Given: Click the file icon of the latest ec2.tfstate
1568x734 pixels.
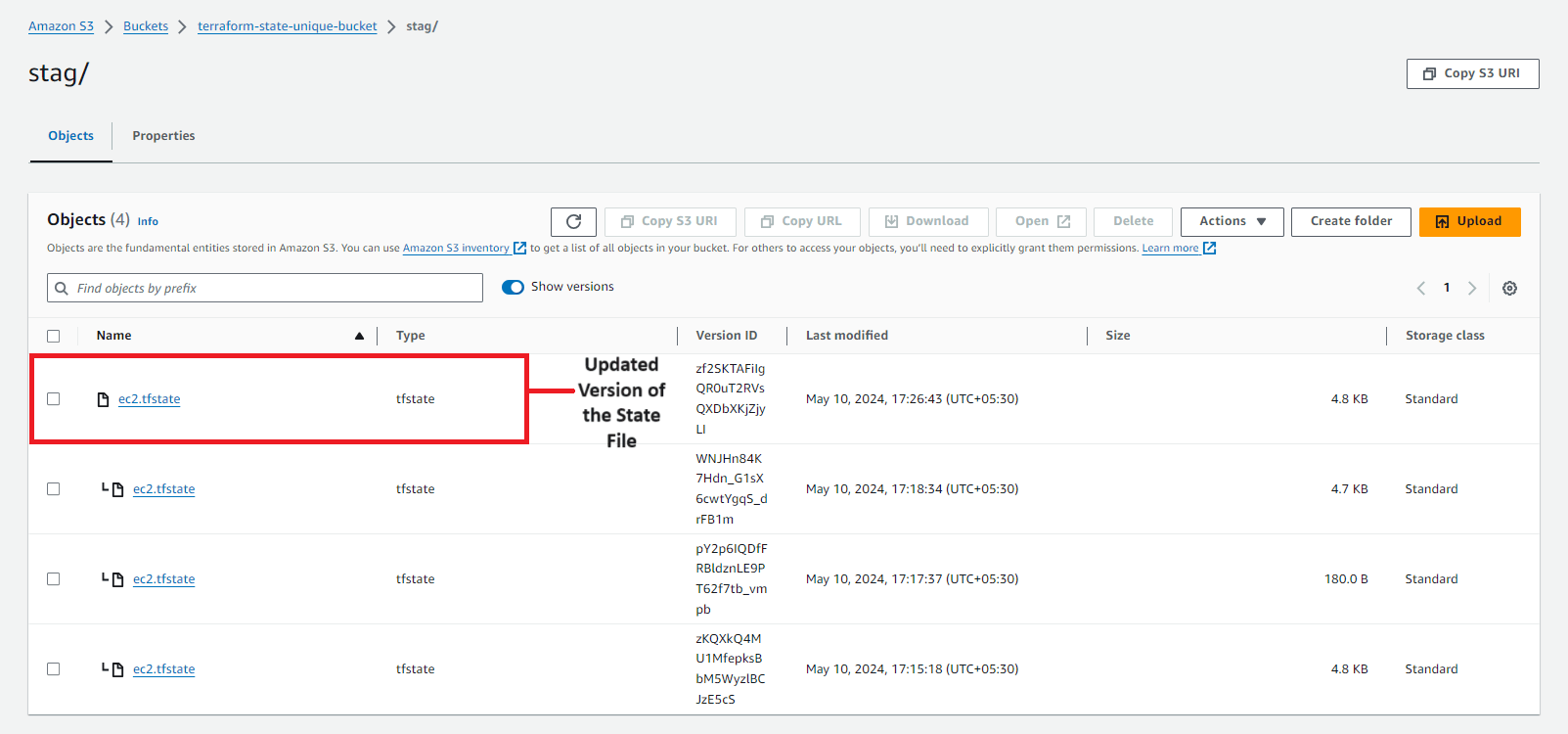Looking at the screenshot, I should tap(103, 399).
